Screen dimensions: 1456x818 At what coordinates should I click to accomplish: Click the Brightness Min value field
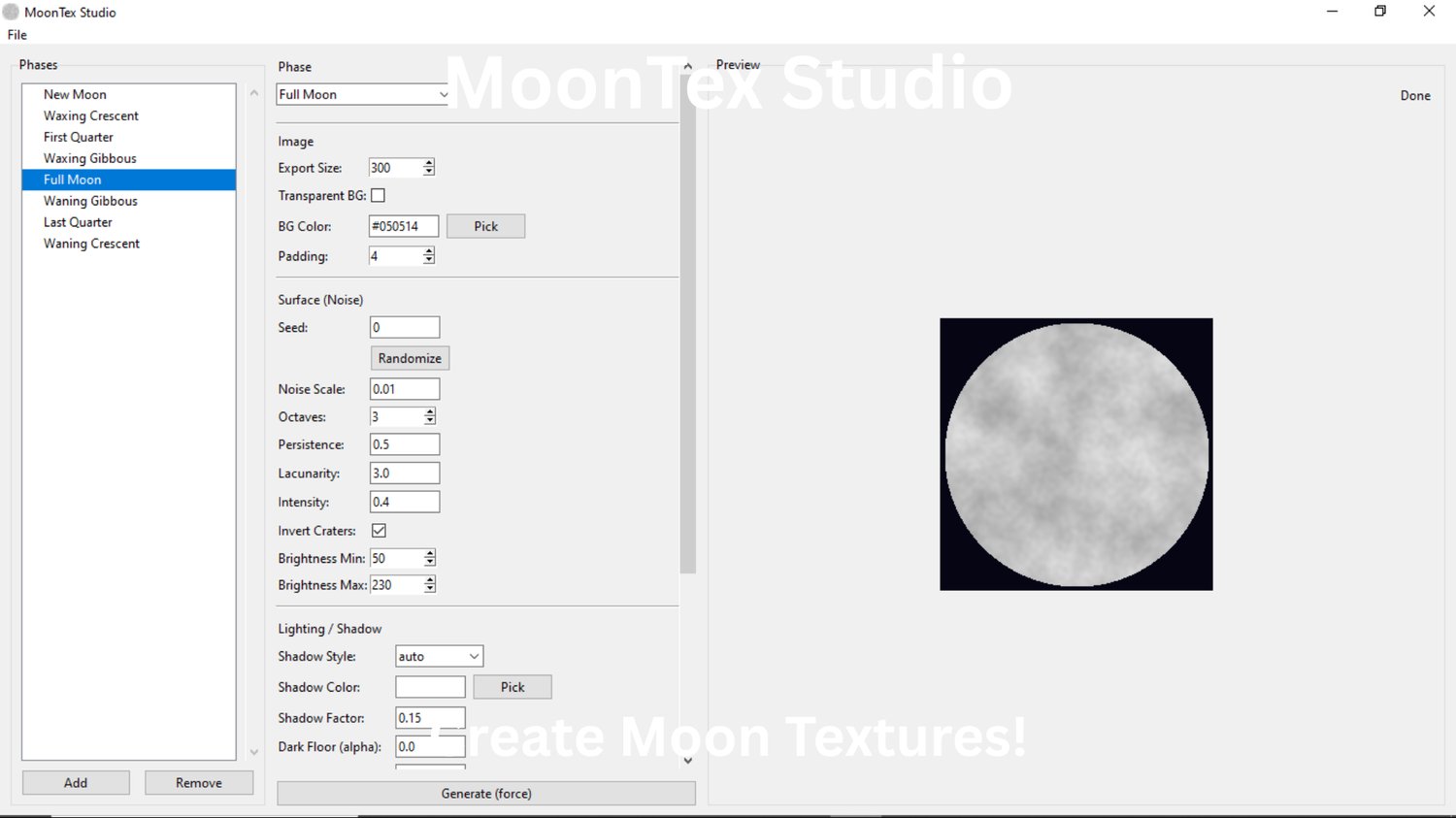397,559
